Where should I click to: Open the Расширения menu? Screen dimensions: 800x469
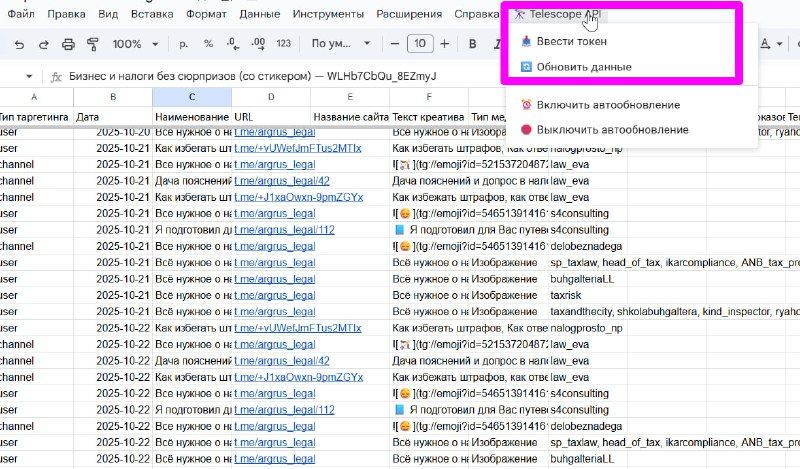tap(409, 14)
